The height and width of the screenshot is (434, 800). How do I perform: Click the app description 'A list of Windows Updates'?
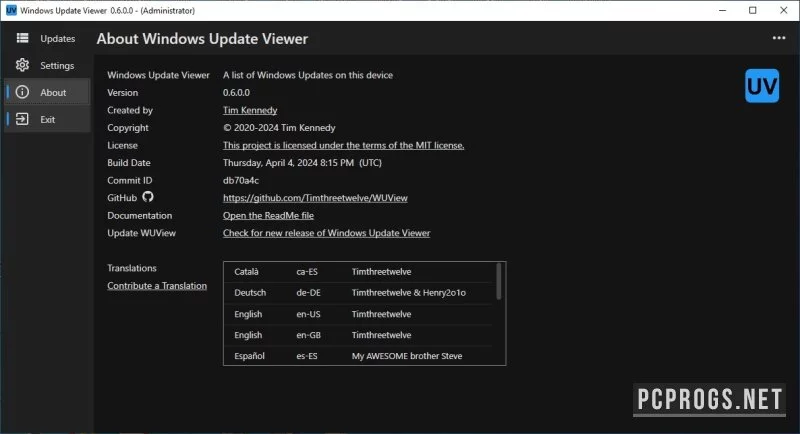pyautogui.click(x=308, y=75)
